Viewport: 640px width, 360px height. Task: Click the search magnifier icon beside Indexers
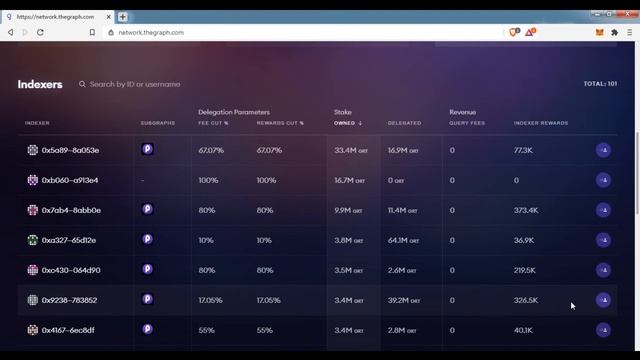click(x=82, y=84)
